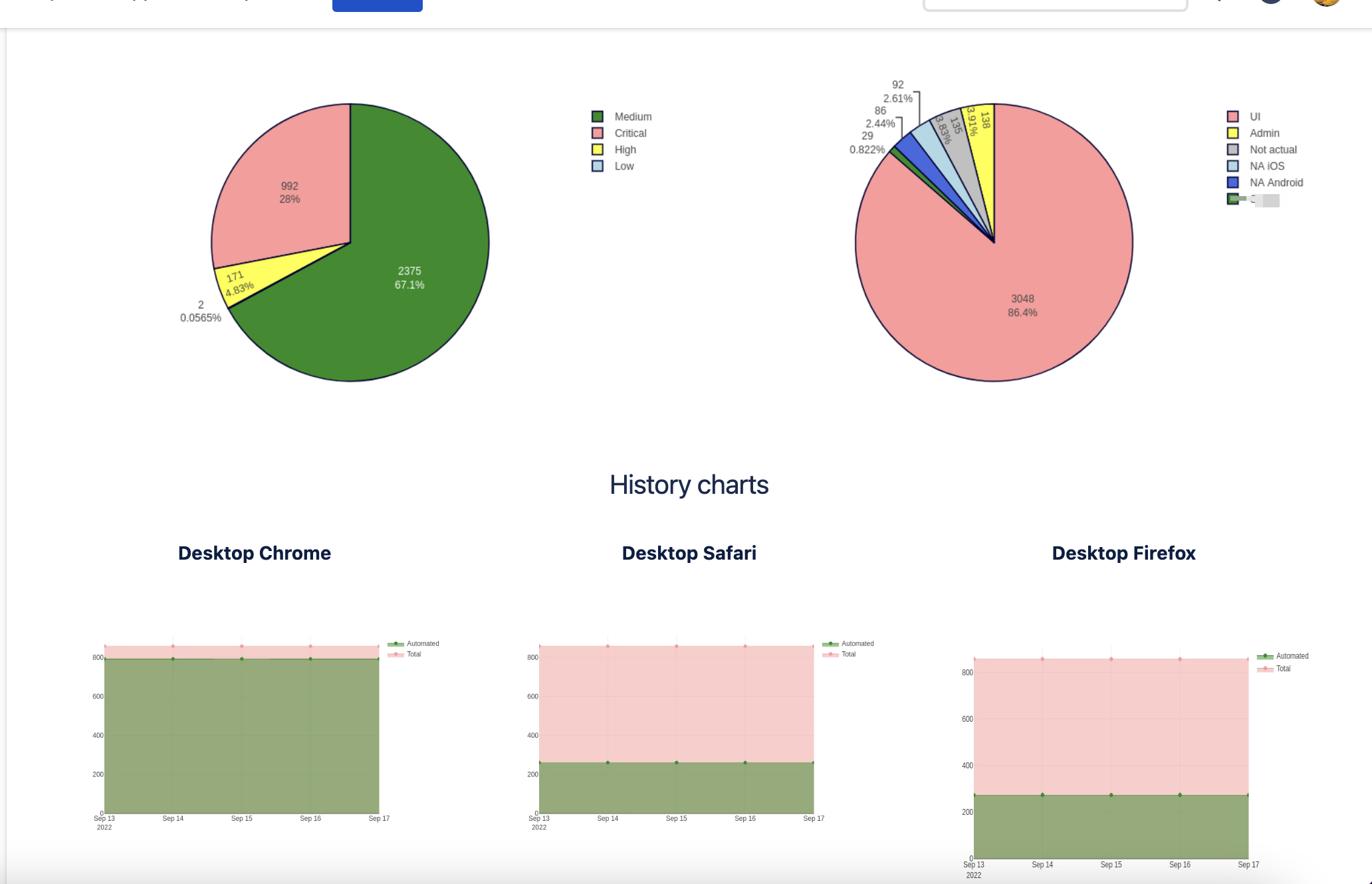Click the UI legend swatch on the category chart
Viewport: 1372px width, 884px height.
(1234, 116)
